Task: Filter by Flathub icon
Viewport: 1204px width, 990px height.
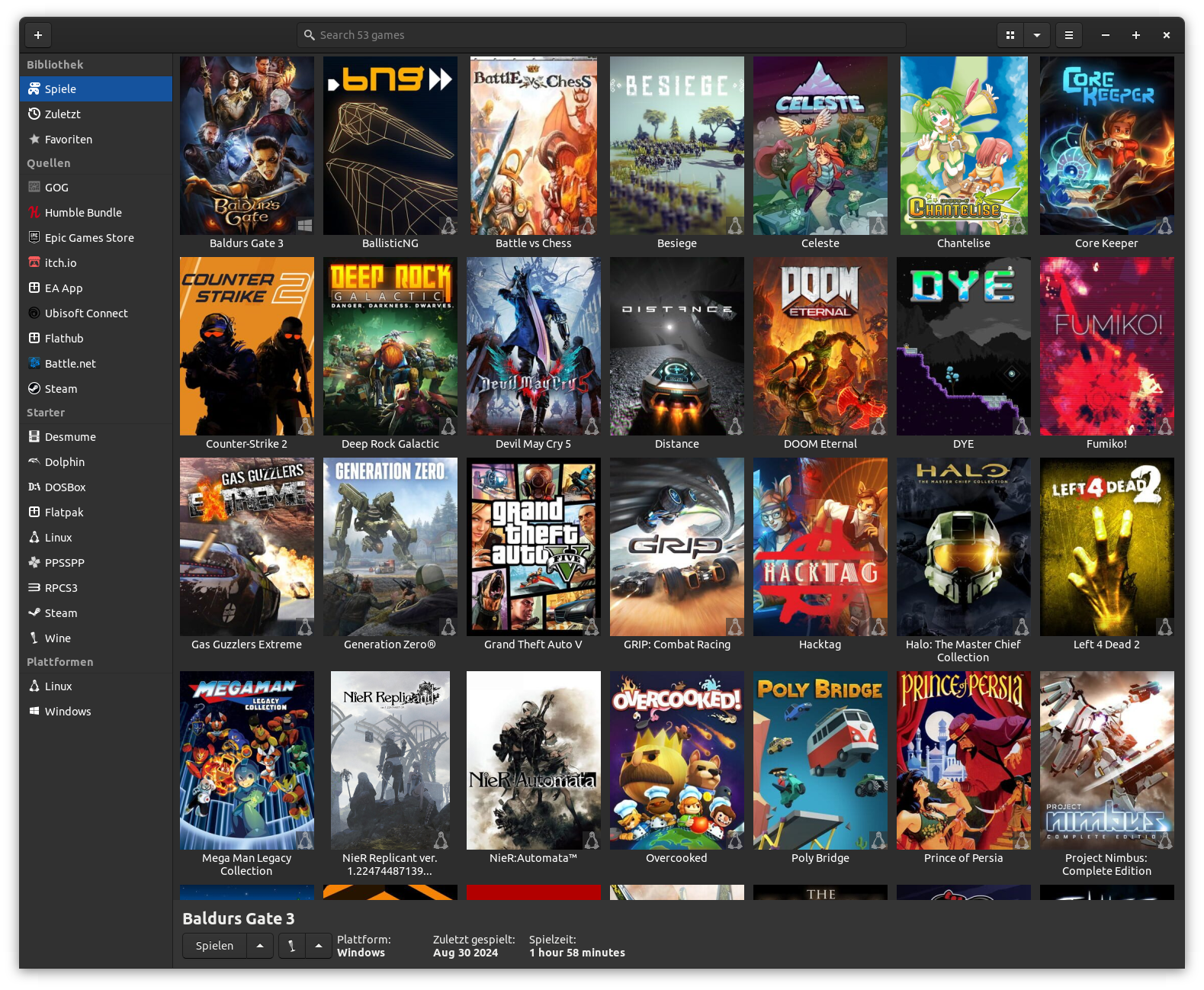Action: click(x=34, y=339)
